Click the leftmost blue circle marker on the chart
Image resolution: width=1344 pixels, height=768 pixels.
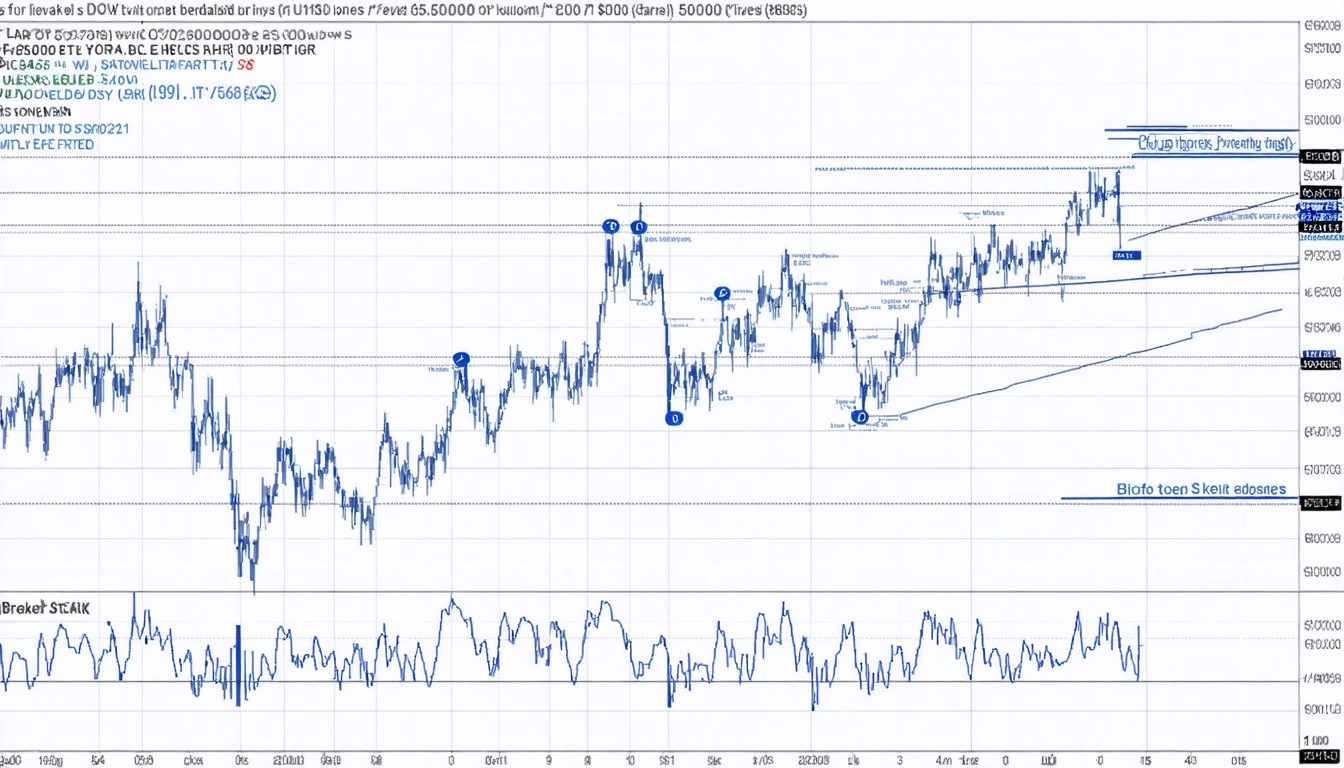tap(461, 359)
